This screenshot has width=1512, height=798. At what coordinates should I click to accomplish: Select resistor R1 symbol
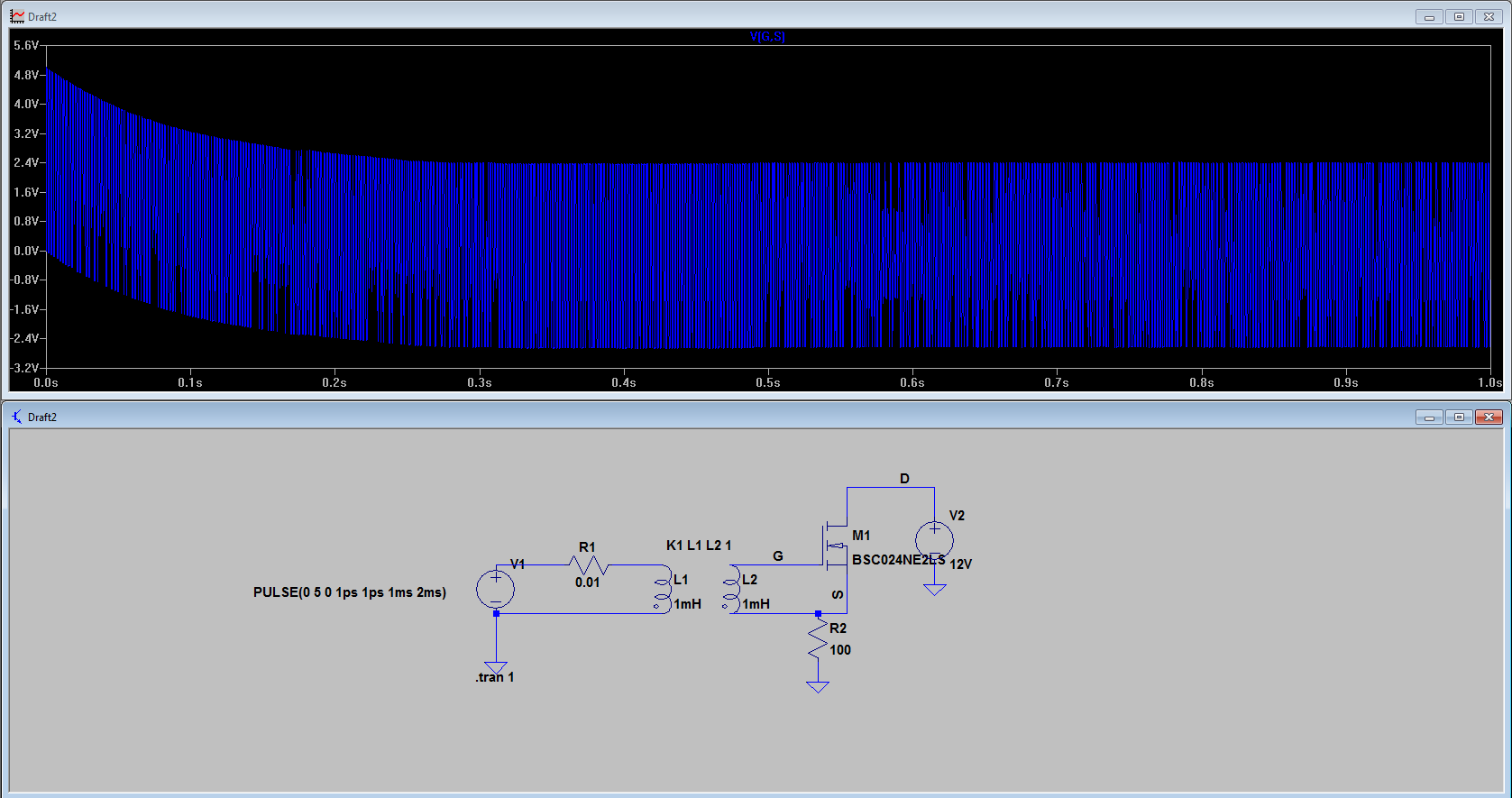click(x=589, y=565)
